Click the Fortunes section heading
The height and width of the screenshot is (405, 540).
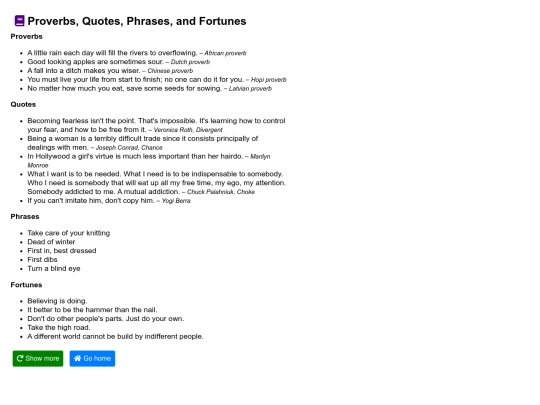point(26,285)
